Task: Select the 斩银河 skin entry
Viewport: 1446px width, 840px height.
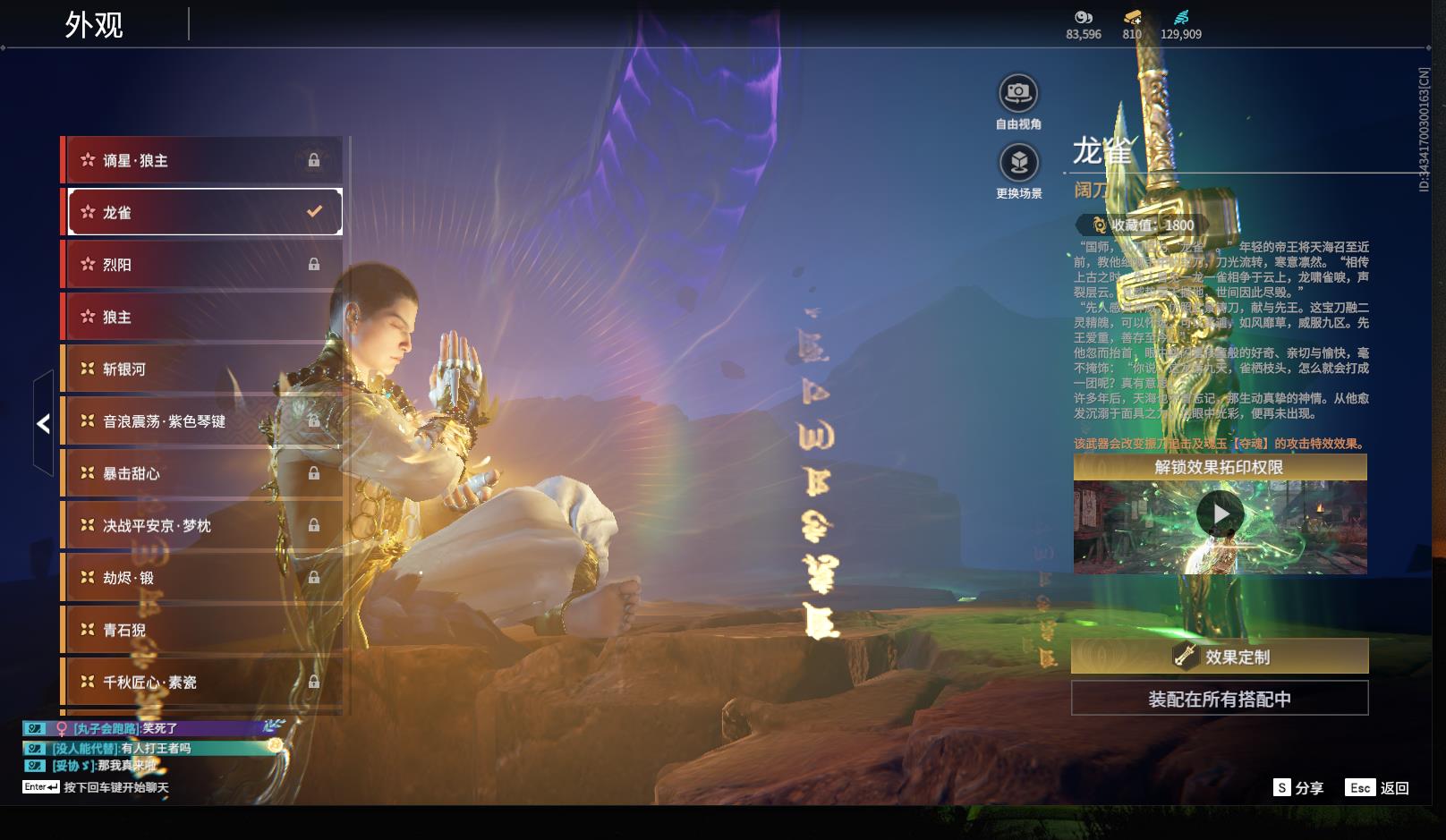Action: (201, 369)
